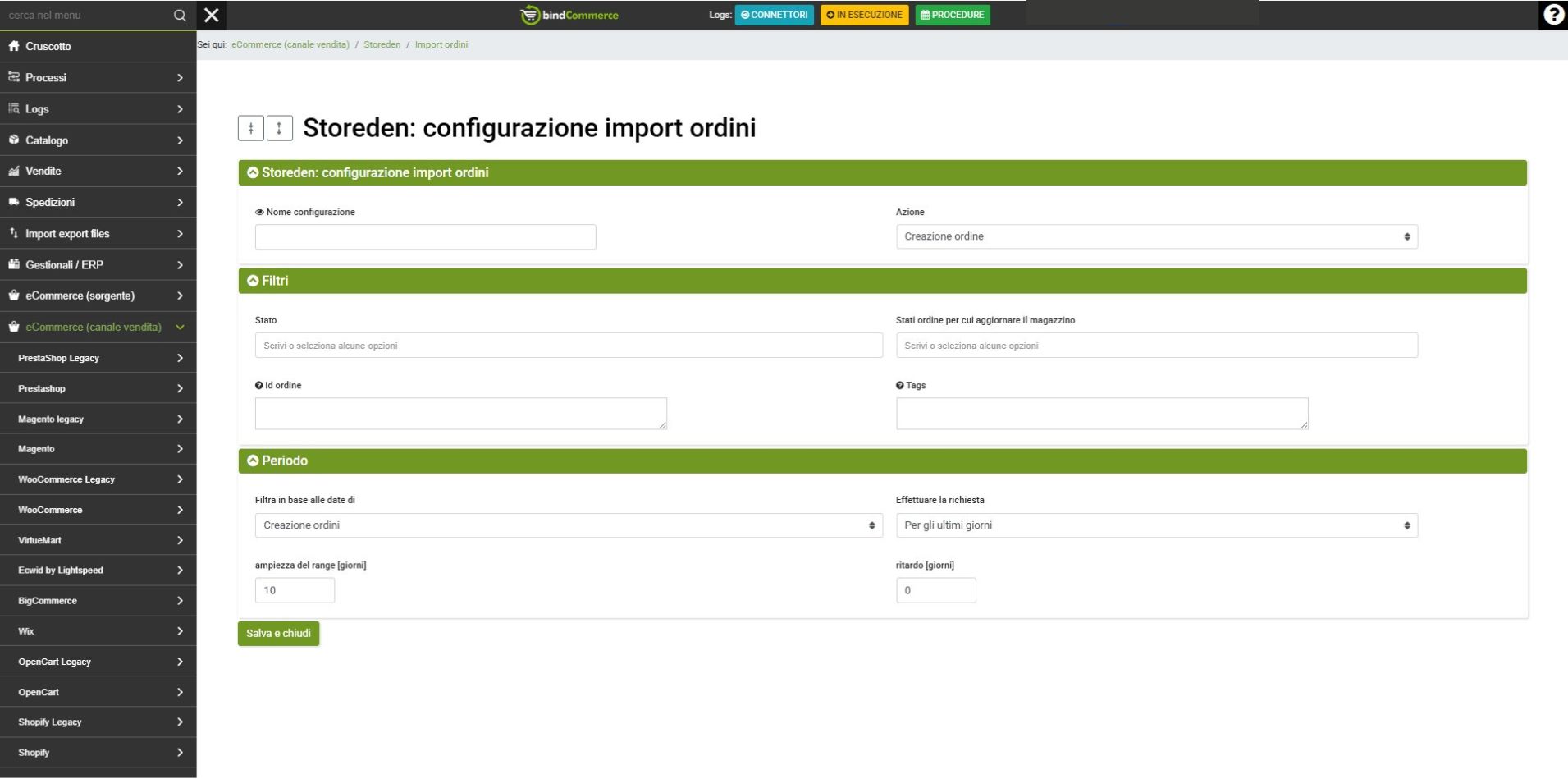Open the Shopify submenu in sidebar
The image size is (1568, 779).
point(98,753)
